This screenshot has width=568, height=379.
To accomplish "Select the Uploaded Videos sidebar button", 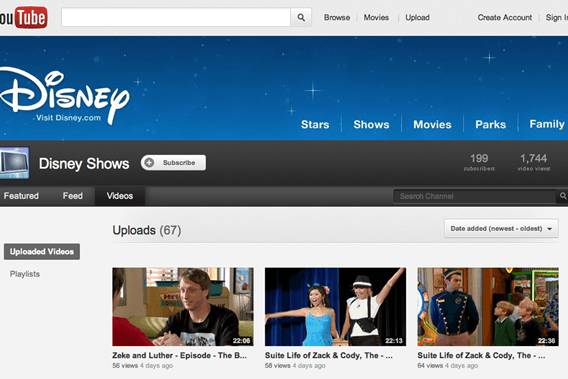I will point(42,251).
